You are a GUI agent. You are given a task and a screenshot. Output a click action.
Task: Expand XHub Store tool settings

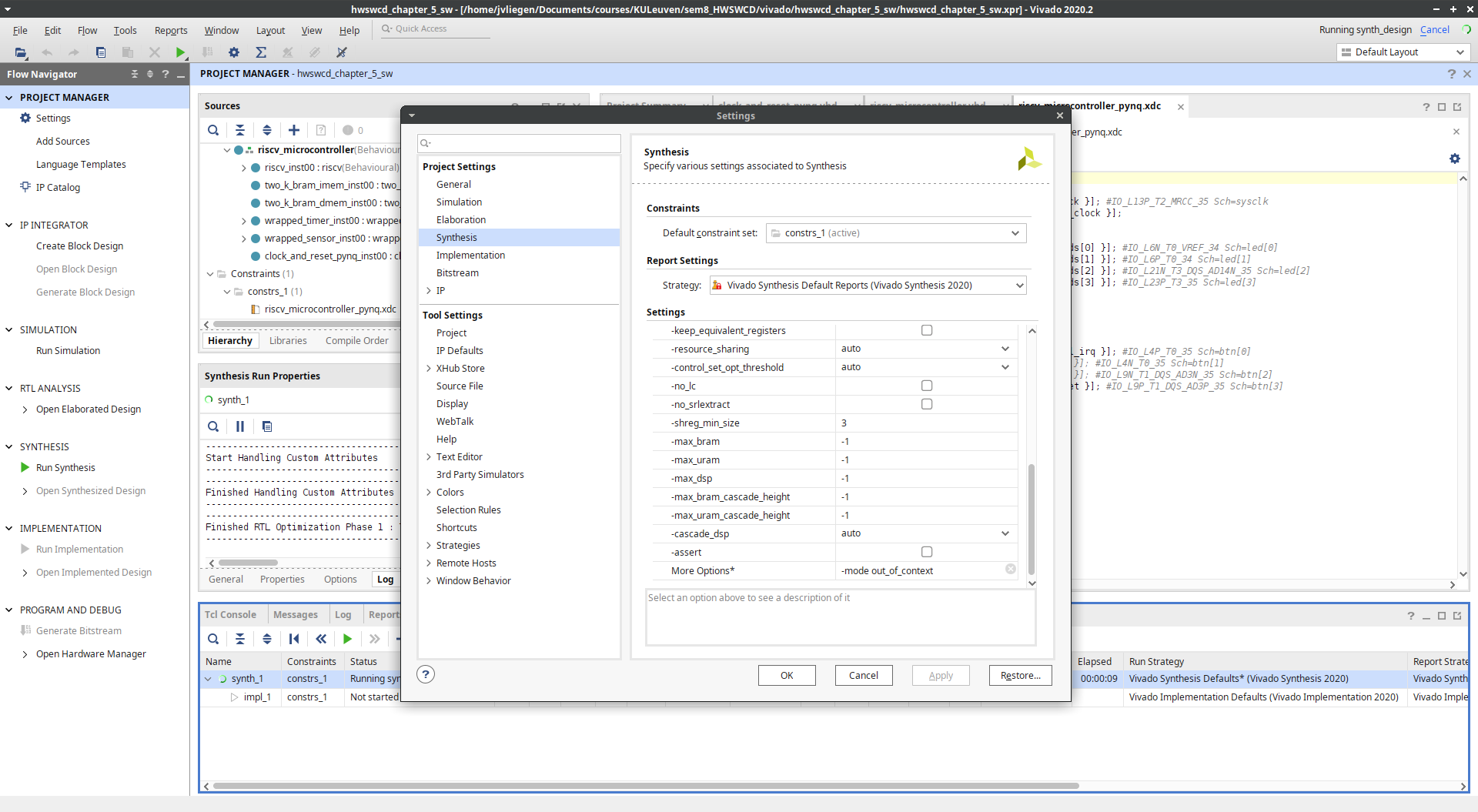click(x=429, y=369)
